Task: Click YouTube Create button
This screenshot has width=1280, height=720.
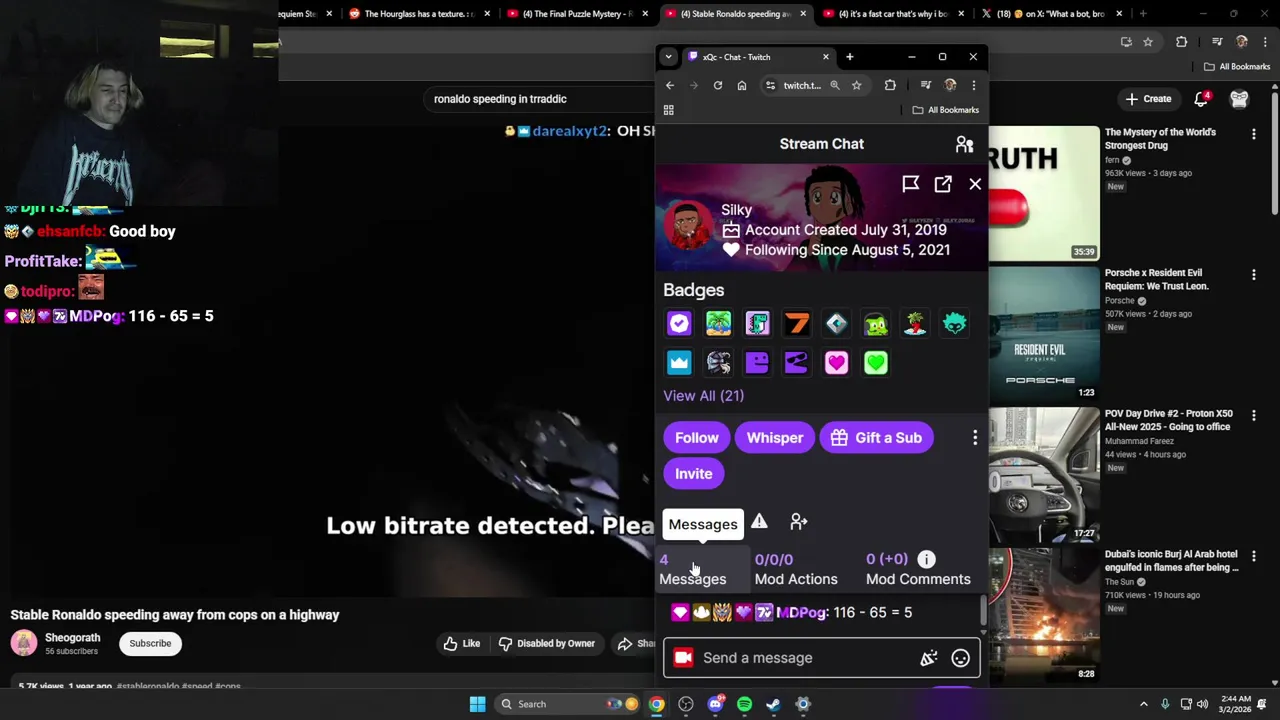Action: click(1148, 99)
